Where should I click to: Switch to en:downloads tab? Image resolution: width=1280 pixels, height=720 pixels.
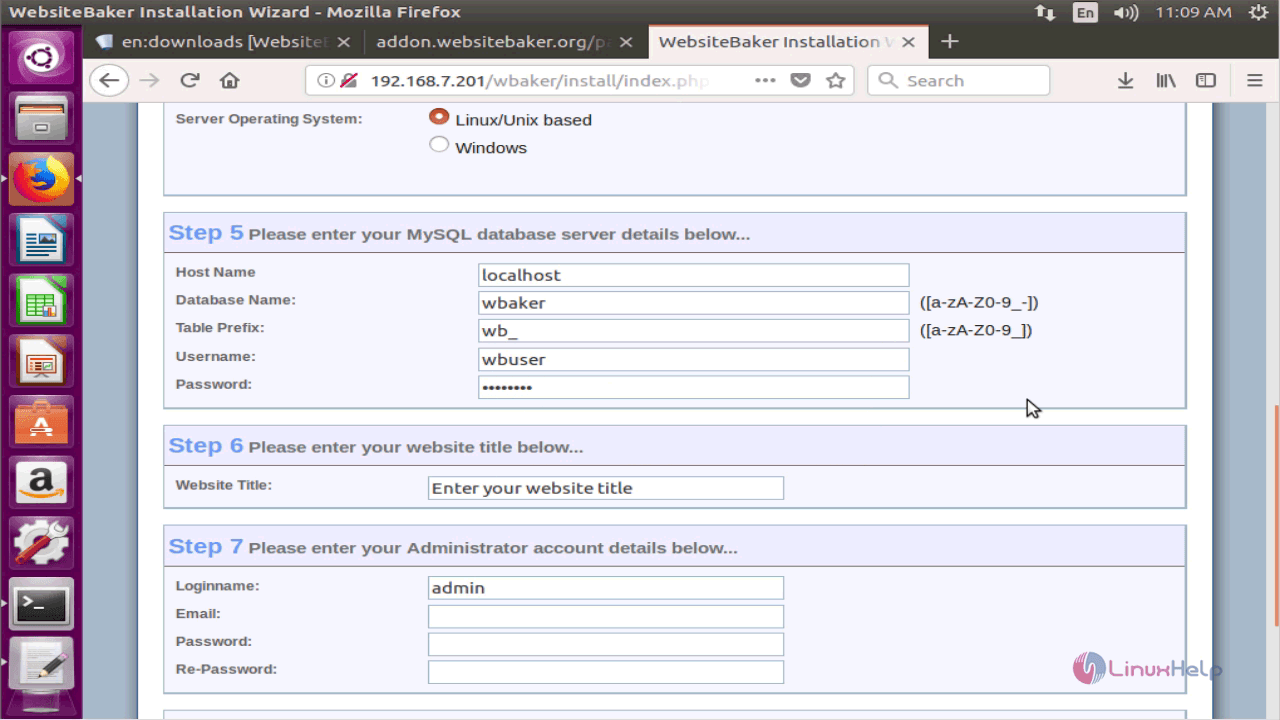pos(224,42)
